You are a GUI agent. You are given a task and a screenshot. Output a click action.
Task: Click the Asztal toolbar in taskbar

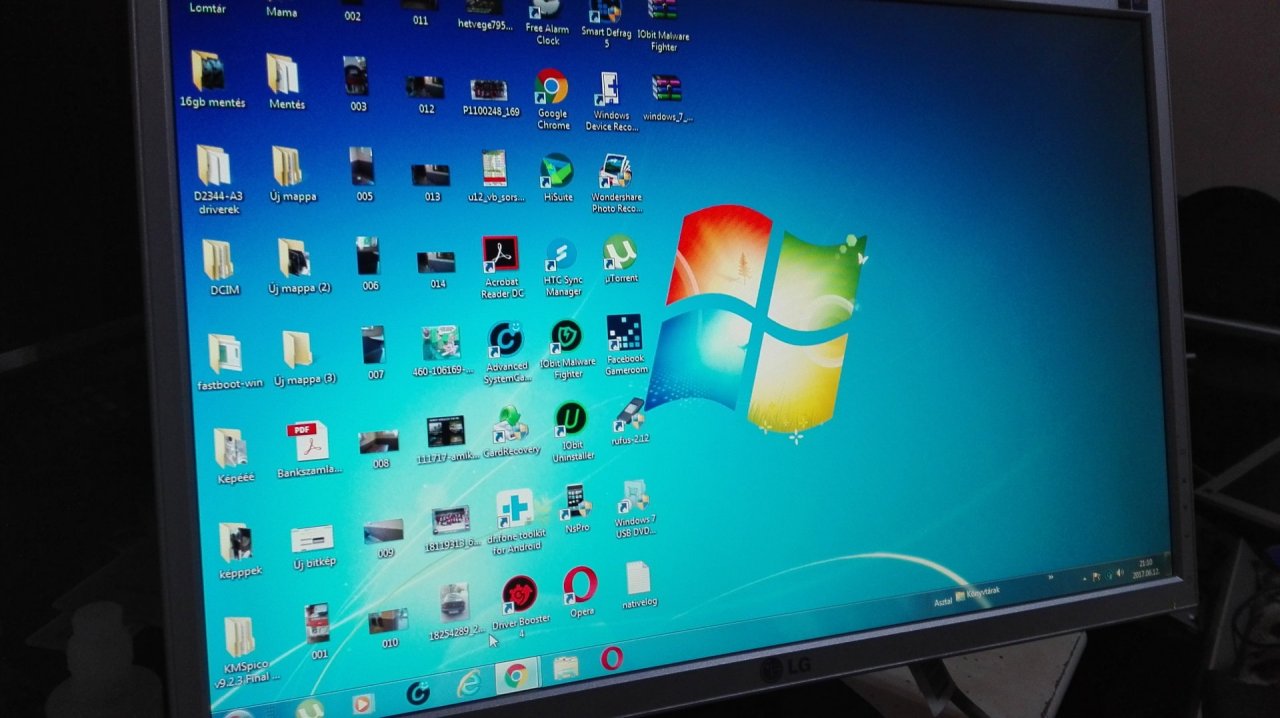[942, 601]
